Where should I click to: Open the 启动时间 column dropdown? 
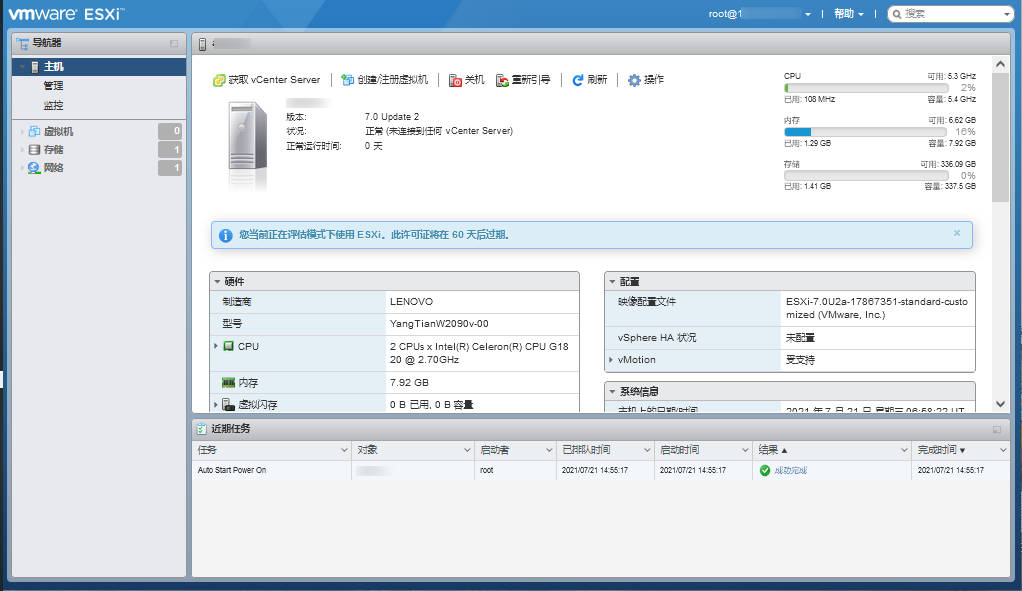(x=745, y=450)
